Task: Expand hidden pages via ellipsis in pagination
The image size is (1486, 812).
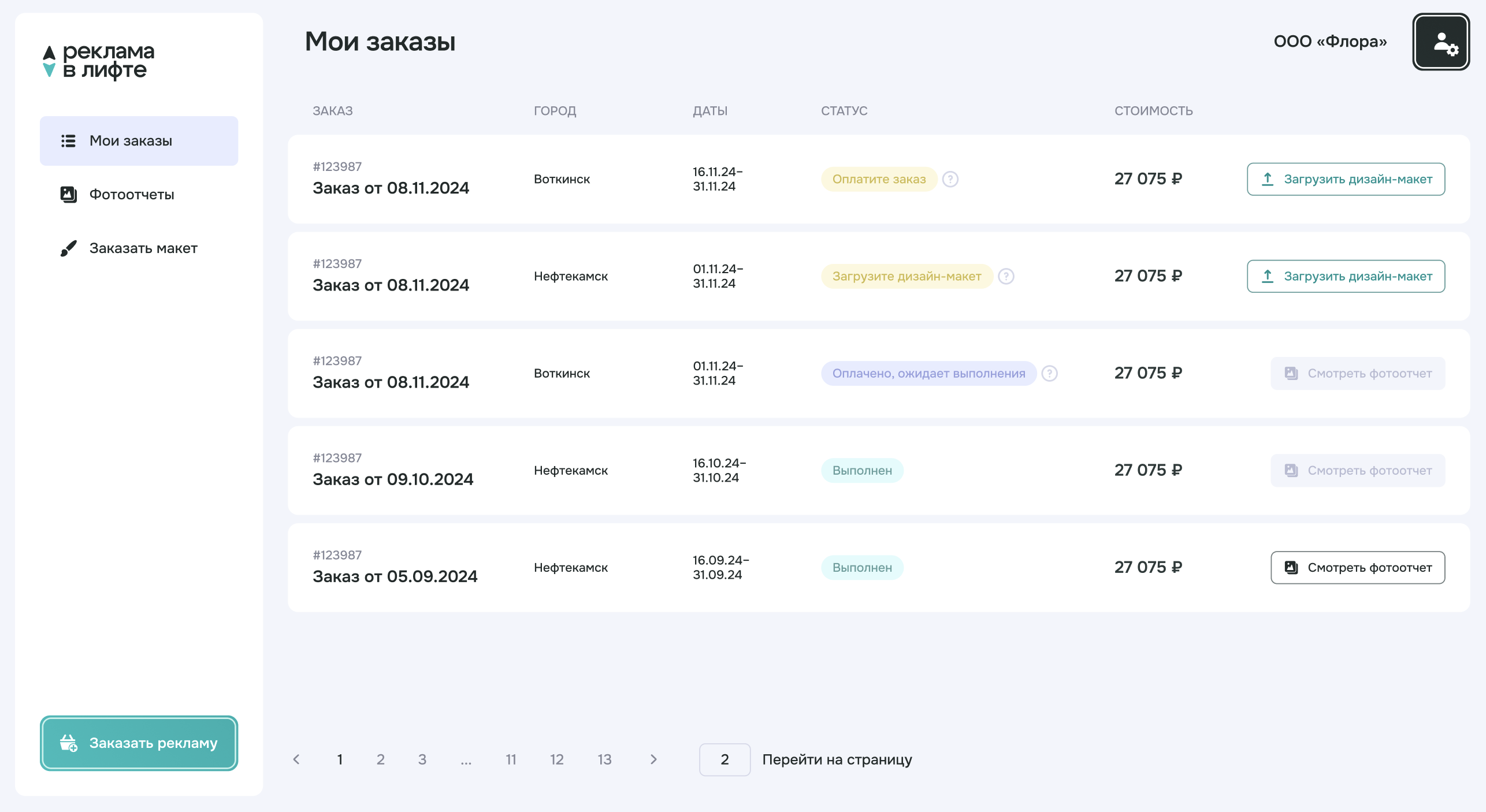Action: pos(466,759)
